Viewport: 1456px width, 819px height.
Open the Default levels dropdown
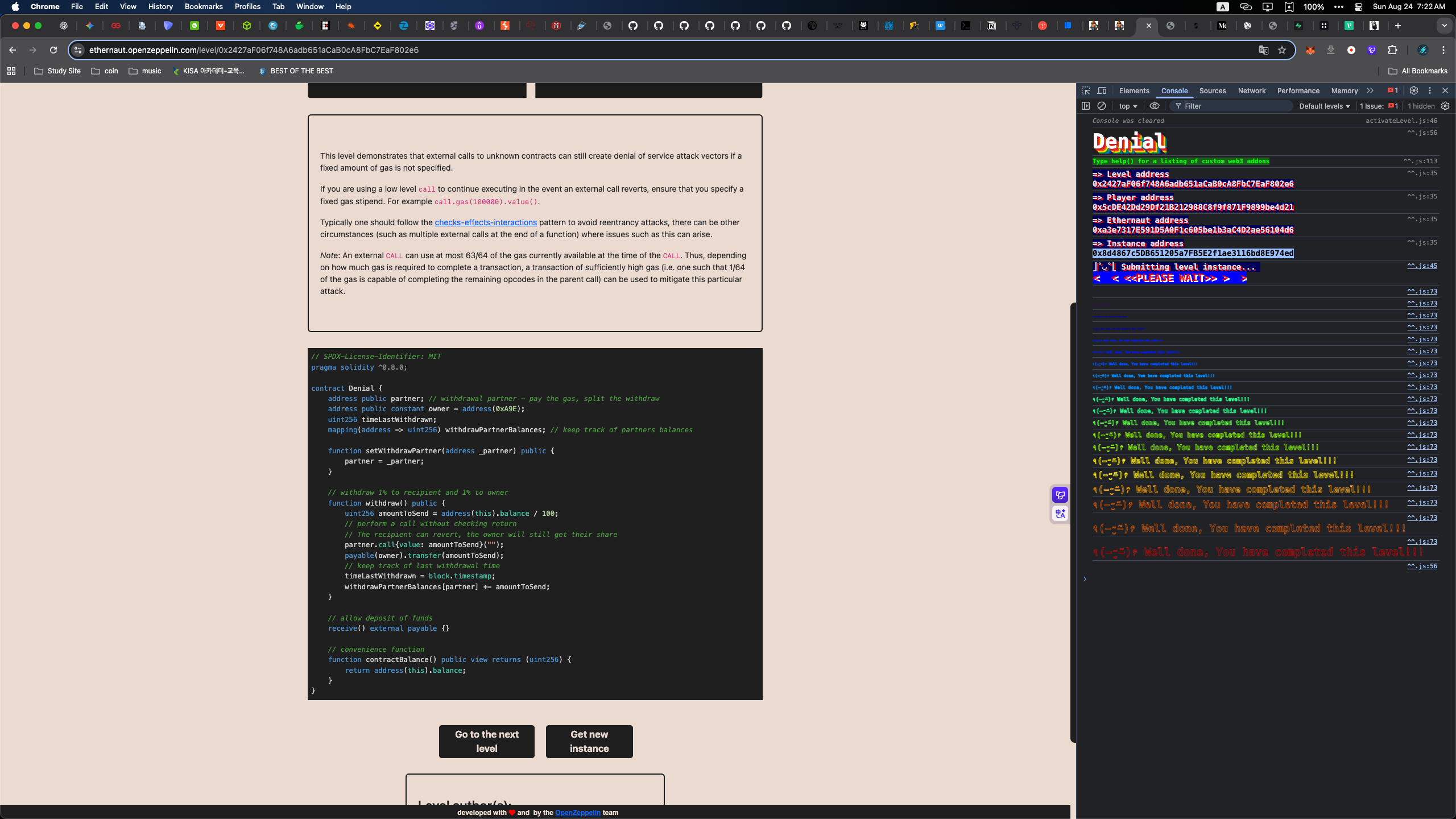tap(1324, 106)
